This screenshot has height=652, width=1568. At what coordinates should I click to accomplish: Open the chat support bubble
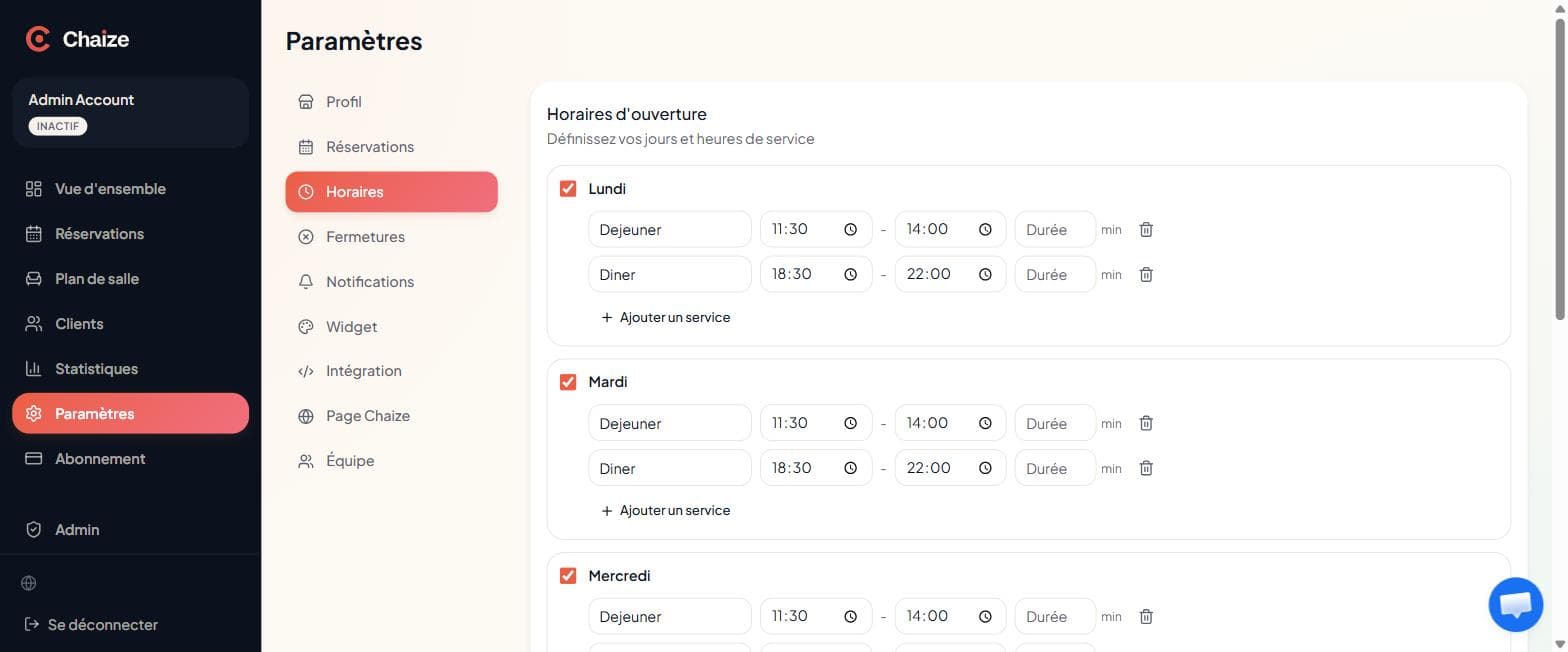pos(1515,604)
